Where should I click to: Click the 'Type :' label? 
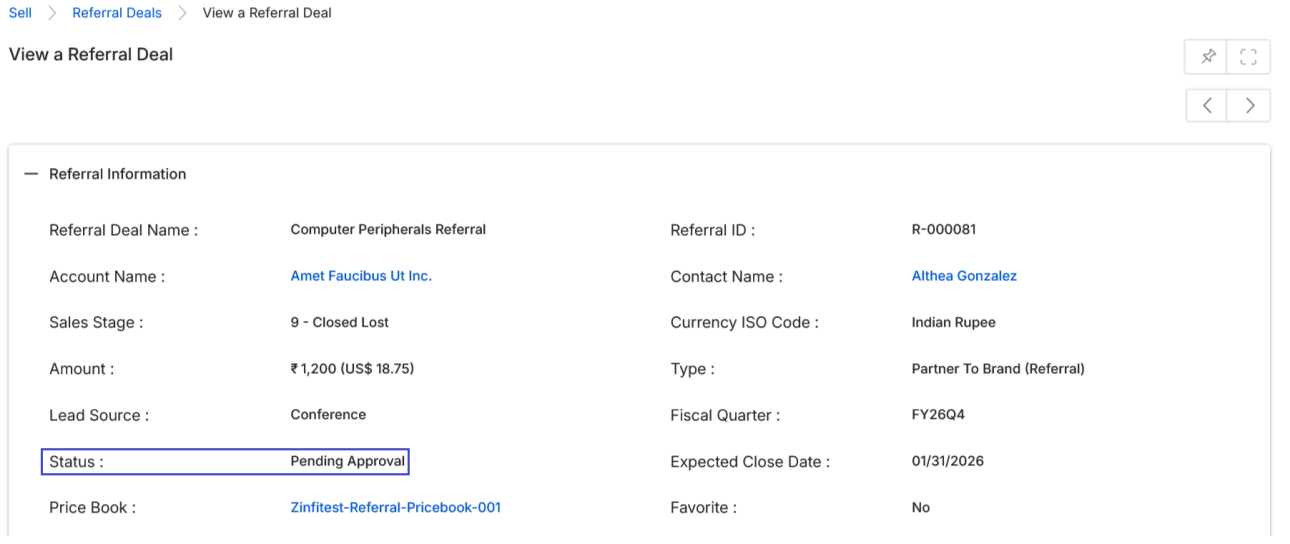[x=692, y=369]
